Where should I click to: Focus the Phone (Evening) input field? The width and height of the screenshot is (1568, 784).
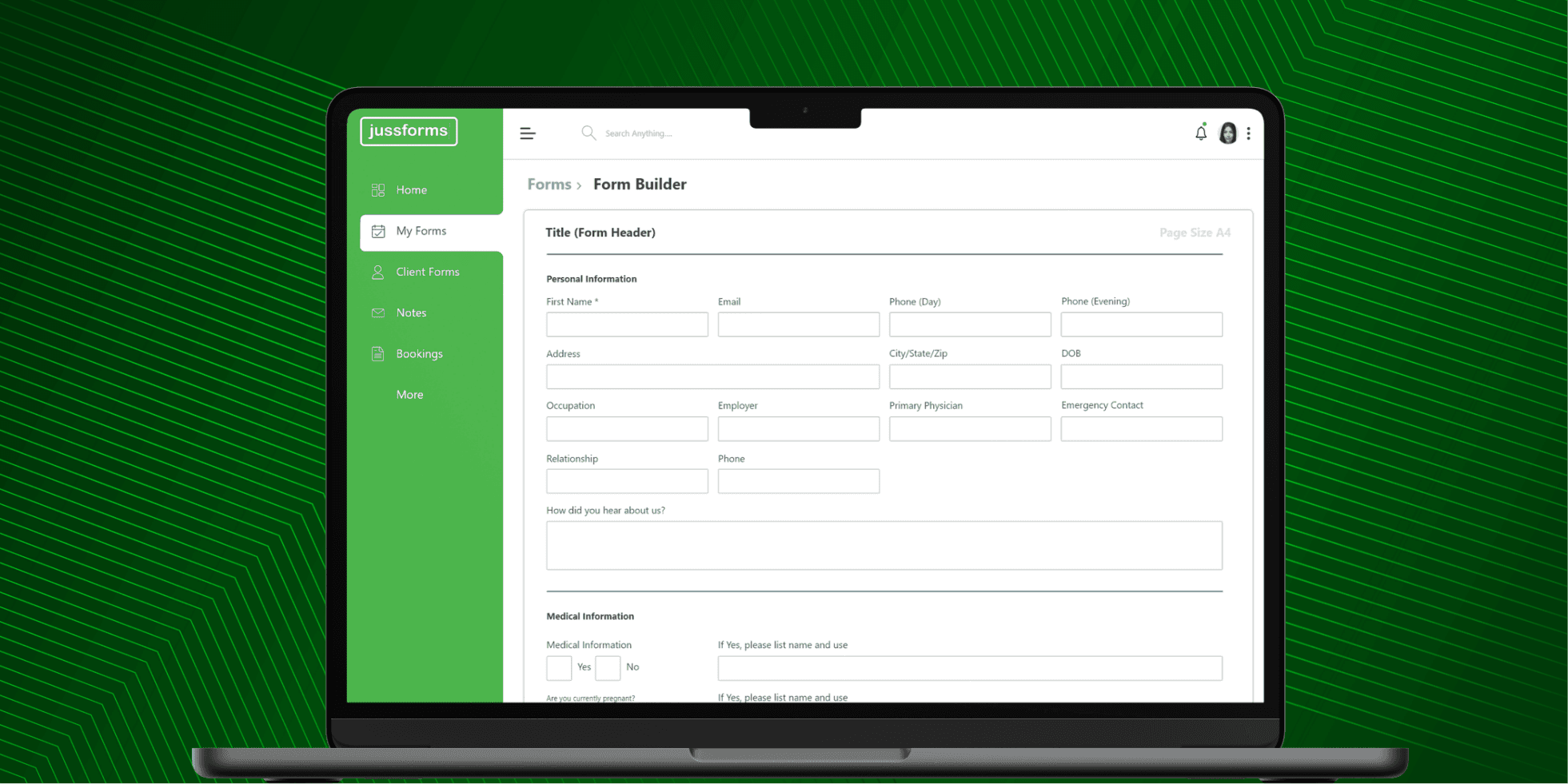1142,324
